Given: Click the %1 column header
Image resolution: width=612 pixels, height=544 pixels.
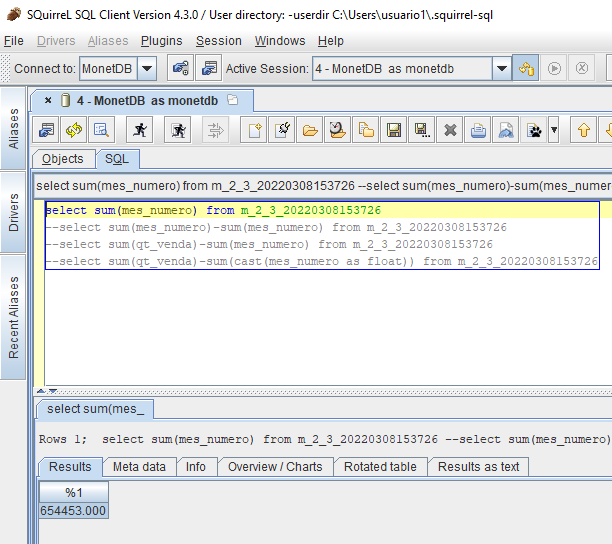Looking at the screenshot, I should 74,492.
